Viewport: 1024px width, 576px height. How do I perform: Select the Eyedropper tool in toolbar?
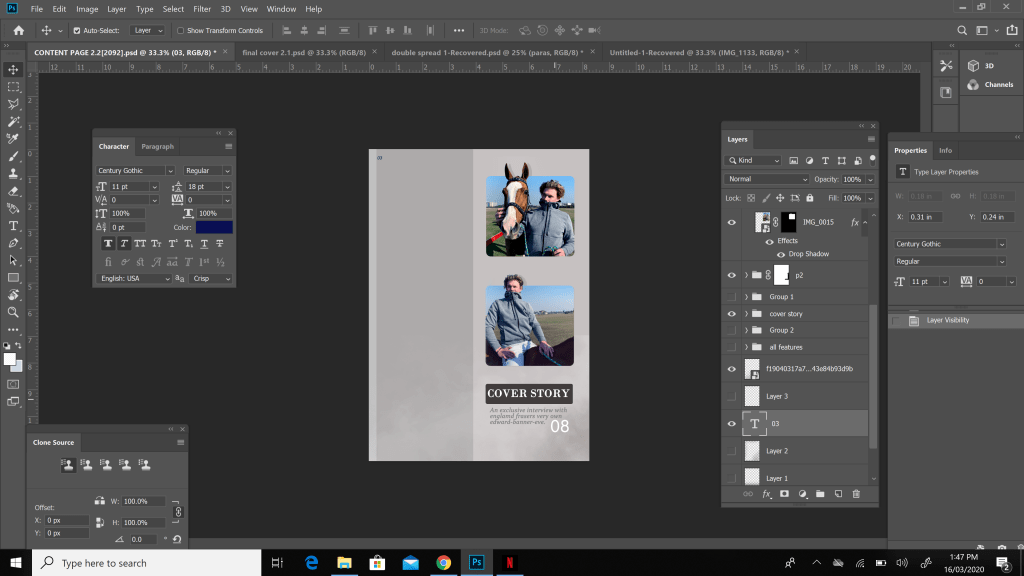pos(13,138)
